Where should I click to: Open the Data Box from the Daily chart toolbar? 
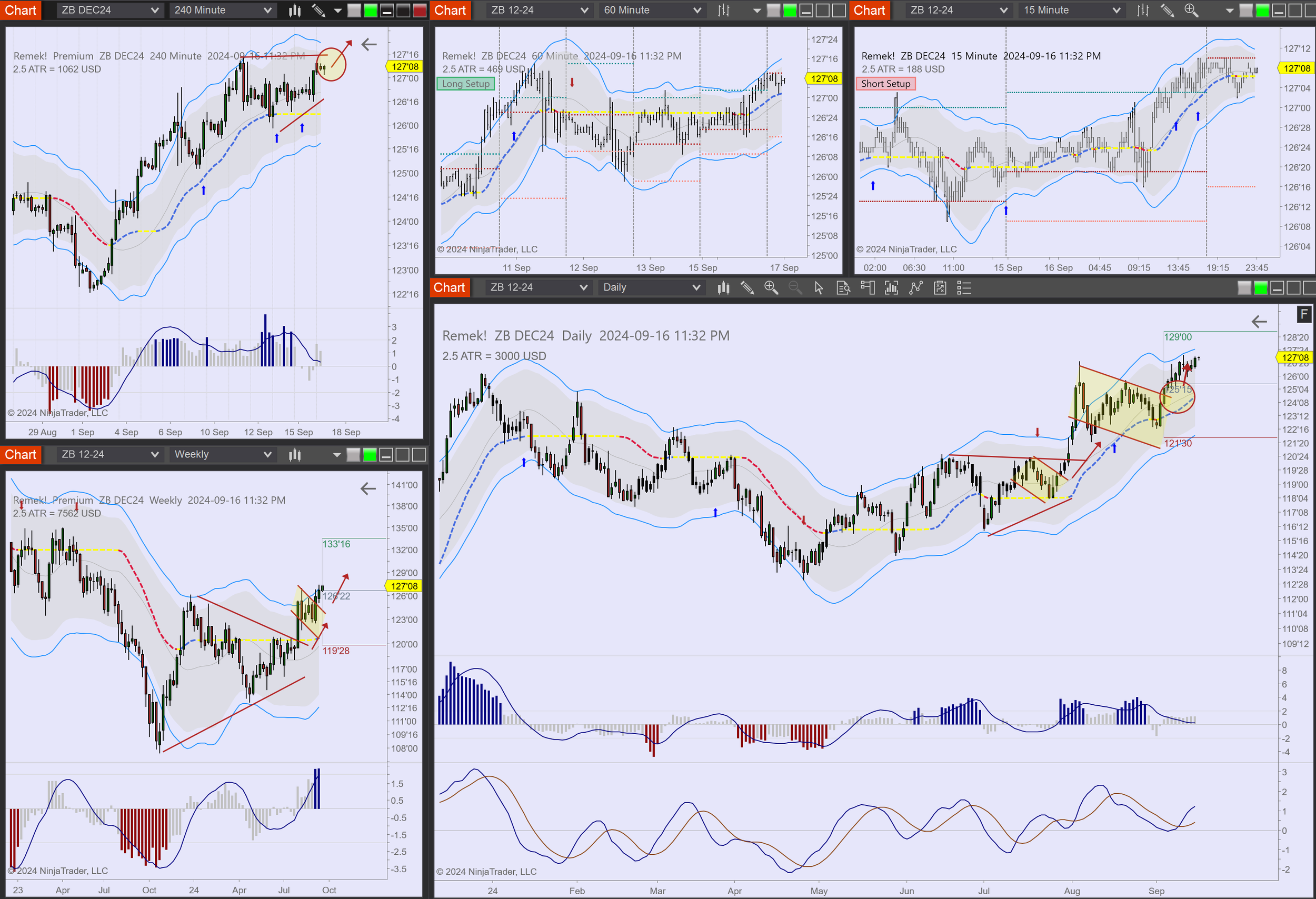[844, 288]
